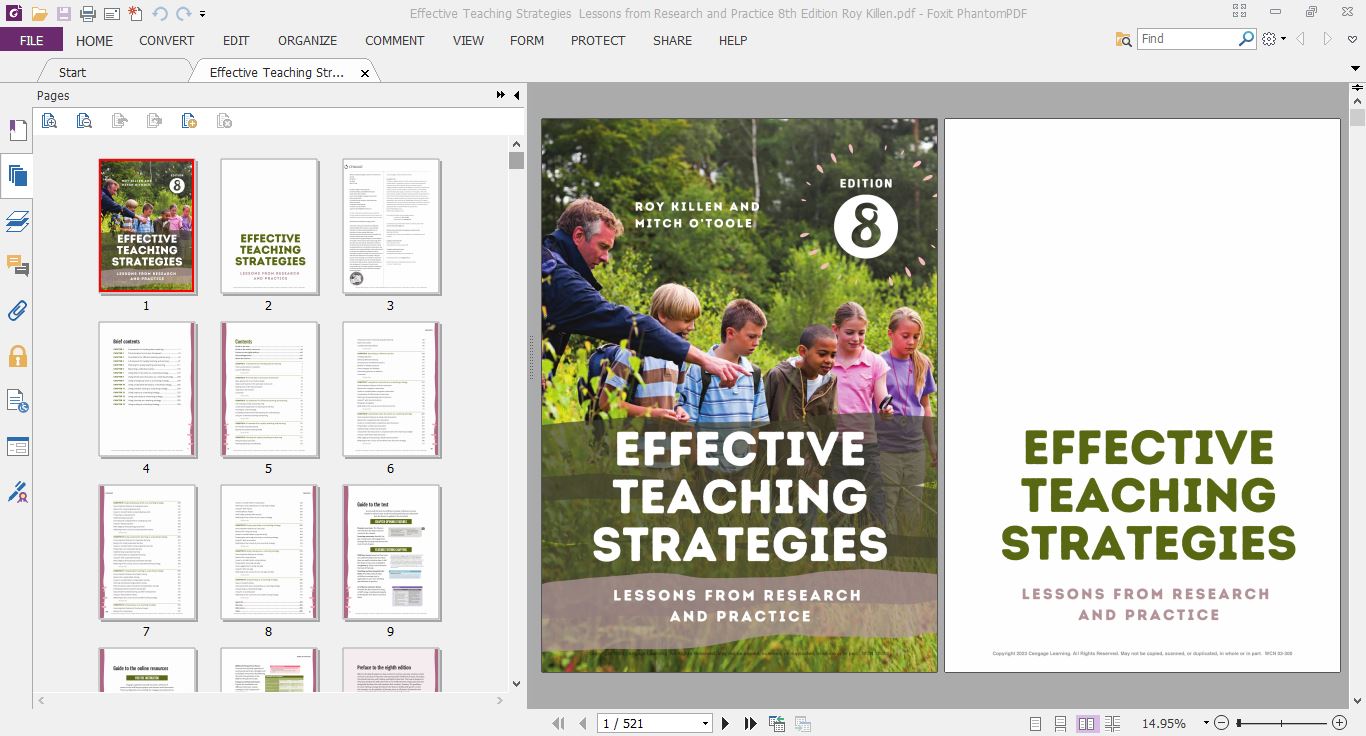
Task: Email the document with the envelope icon
Action: click(111, 14)
